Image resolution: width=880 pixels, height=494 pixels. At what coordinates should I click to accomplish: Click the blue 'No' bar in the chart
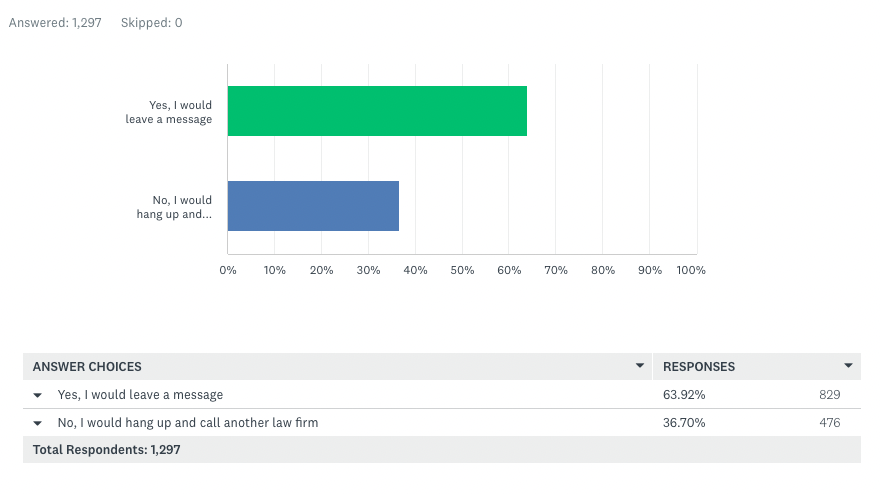click(x=313, y=205)
